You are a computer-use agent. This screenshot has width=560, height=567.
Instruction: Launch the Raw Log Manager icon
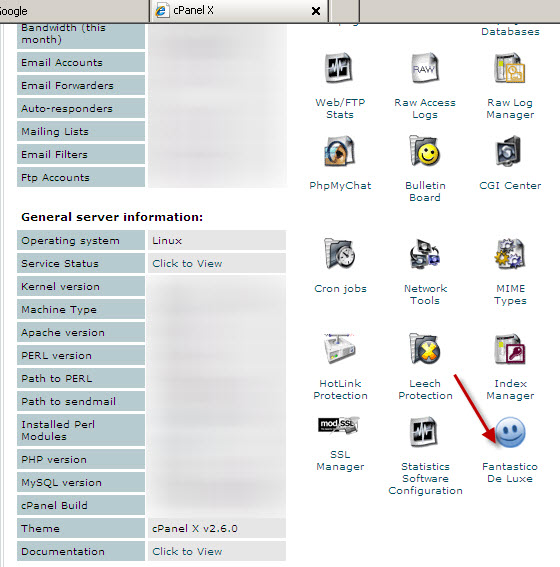pyautogui.click(x=510, y=68)
